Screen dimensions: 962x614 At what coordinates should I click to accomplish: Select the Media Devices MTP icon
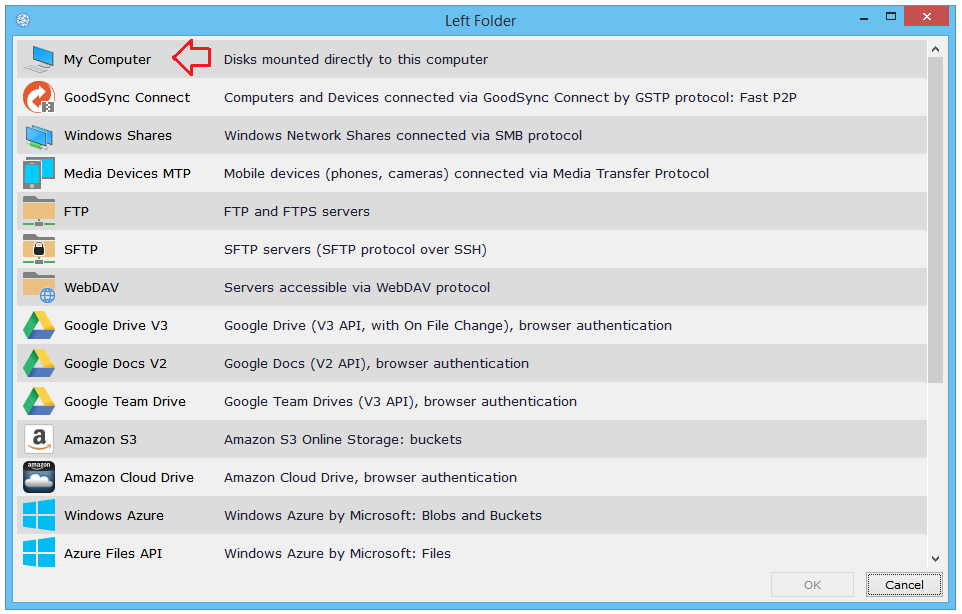coord(39,173)
